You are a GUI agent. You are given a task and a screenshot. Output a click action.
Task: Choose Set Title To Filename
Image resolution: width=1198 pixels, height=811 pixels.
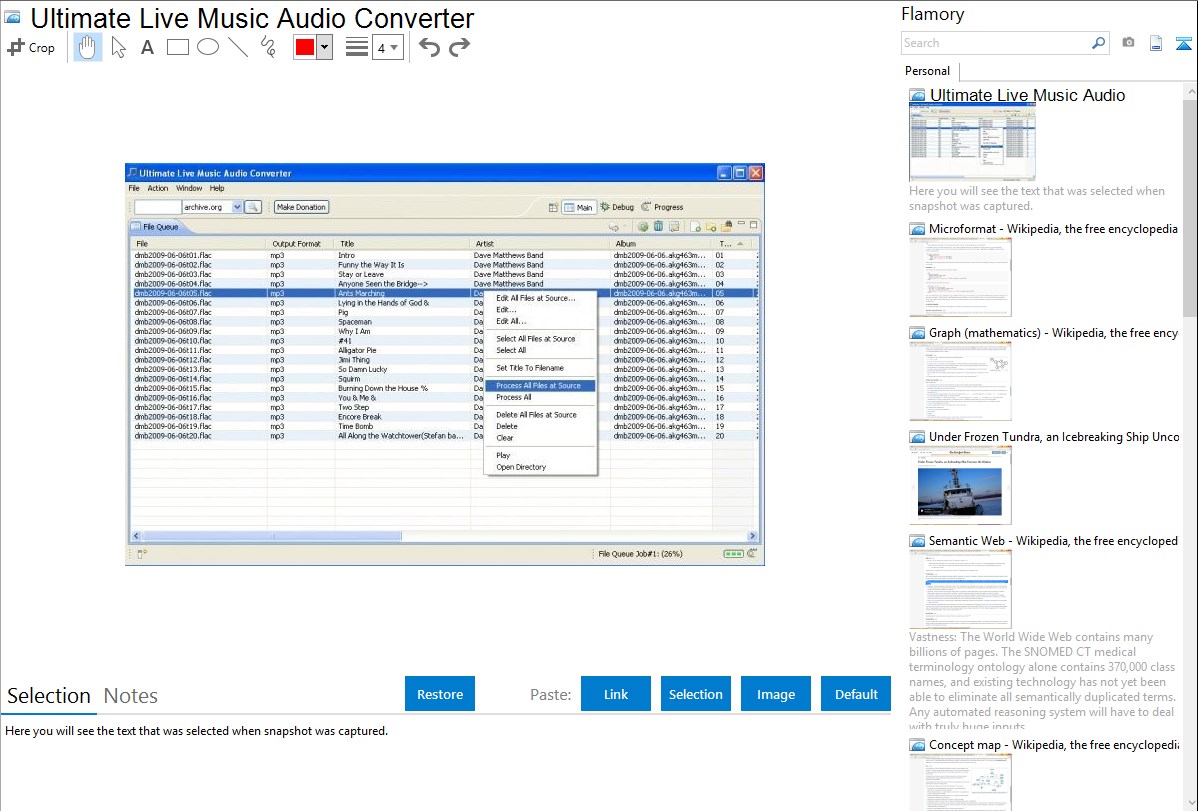529,368
